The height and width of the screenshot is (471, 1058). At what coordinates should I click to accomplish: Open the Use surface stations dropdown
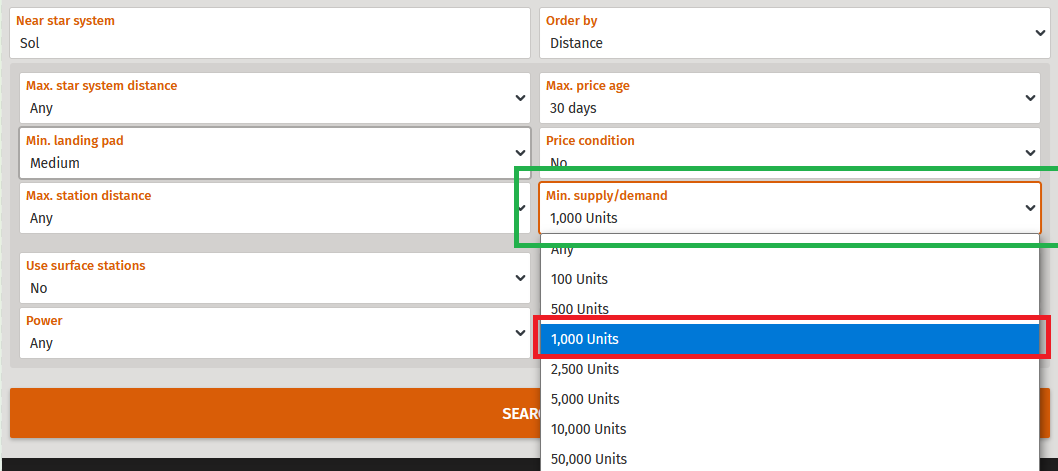pos(275,278)
